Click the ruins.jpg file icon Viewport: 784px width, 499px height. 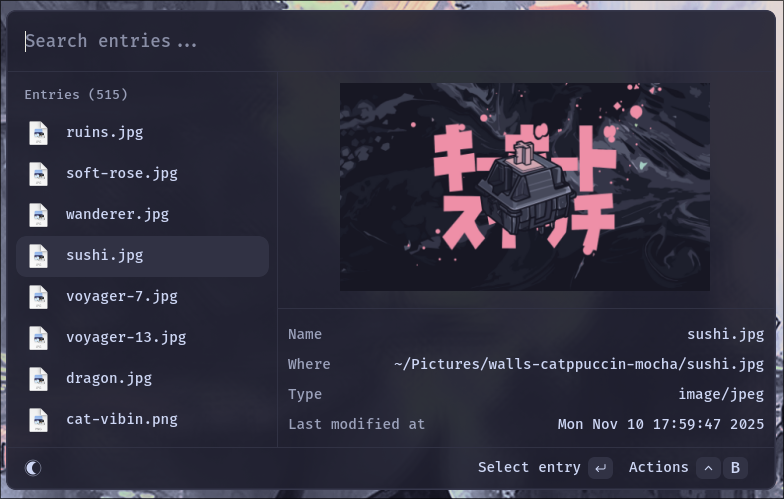38,133
